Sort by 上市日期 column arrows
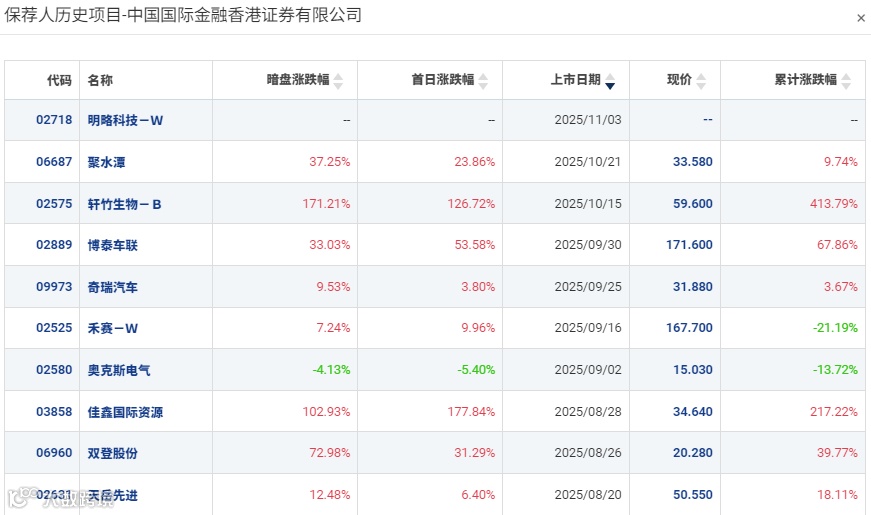 click(x=610, y=81)
